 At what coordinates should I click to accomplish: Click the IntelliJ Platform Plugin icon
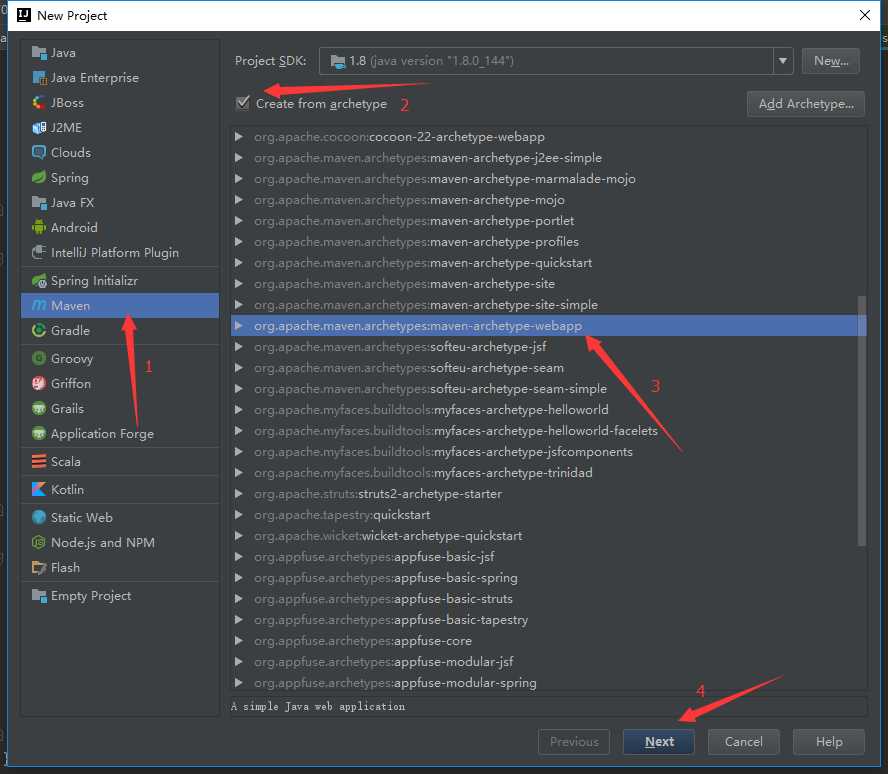39,252
